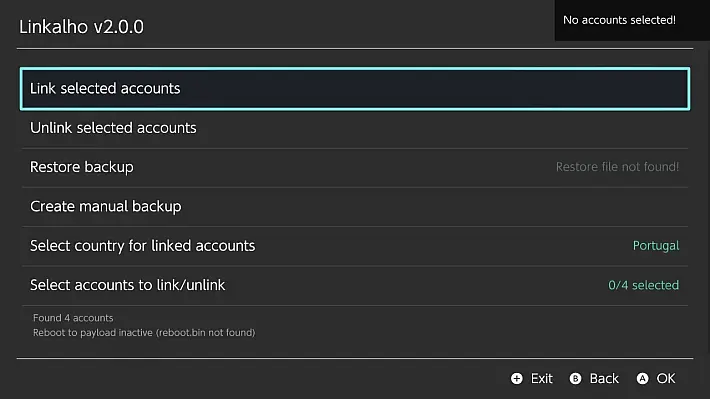Screen dimensions: 710x399
Task: Open Restore backup option
Action: (x=355, y=167)
